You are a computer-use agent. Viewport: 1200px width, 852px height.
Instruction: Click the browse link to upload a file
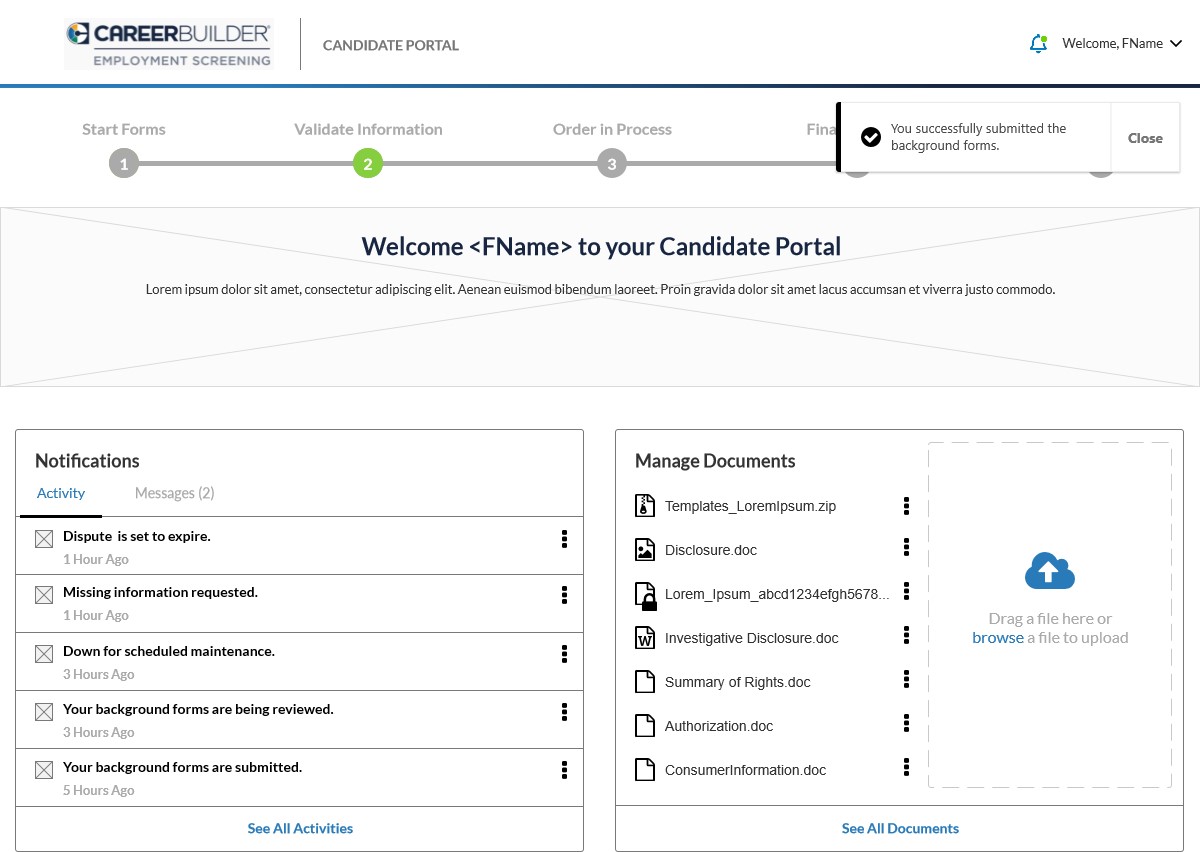click(997, 638)
